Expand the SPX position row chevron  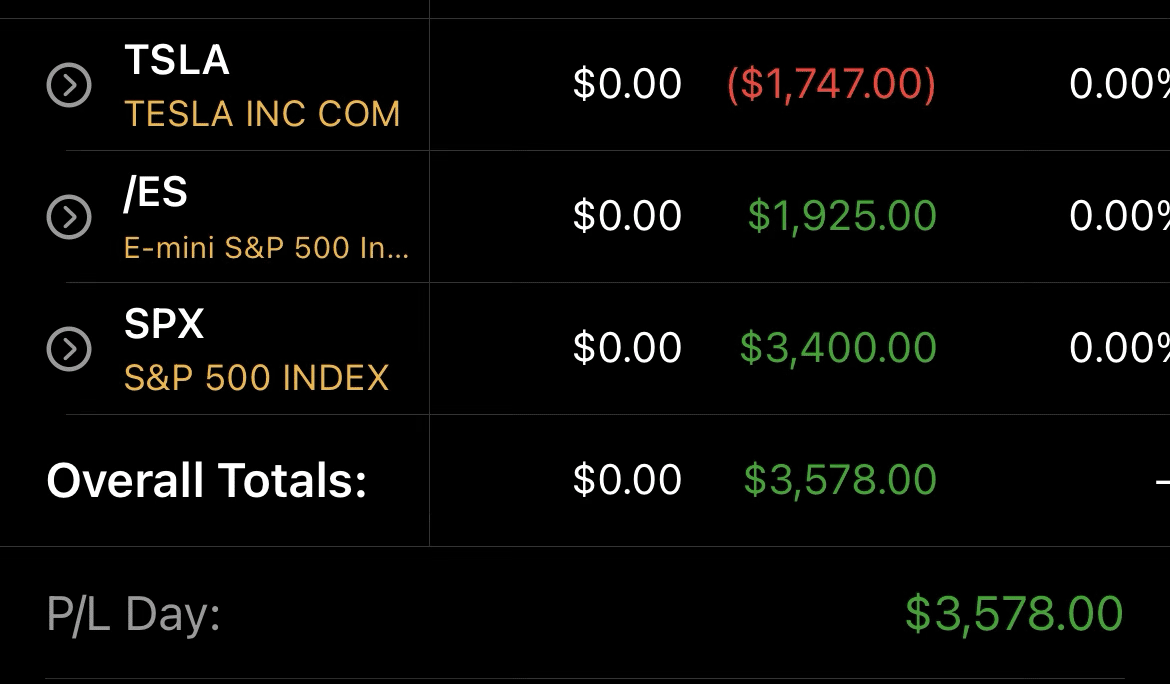(x=69, y=349)
